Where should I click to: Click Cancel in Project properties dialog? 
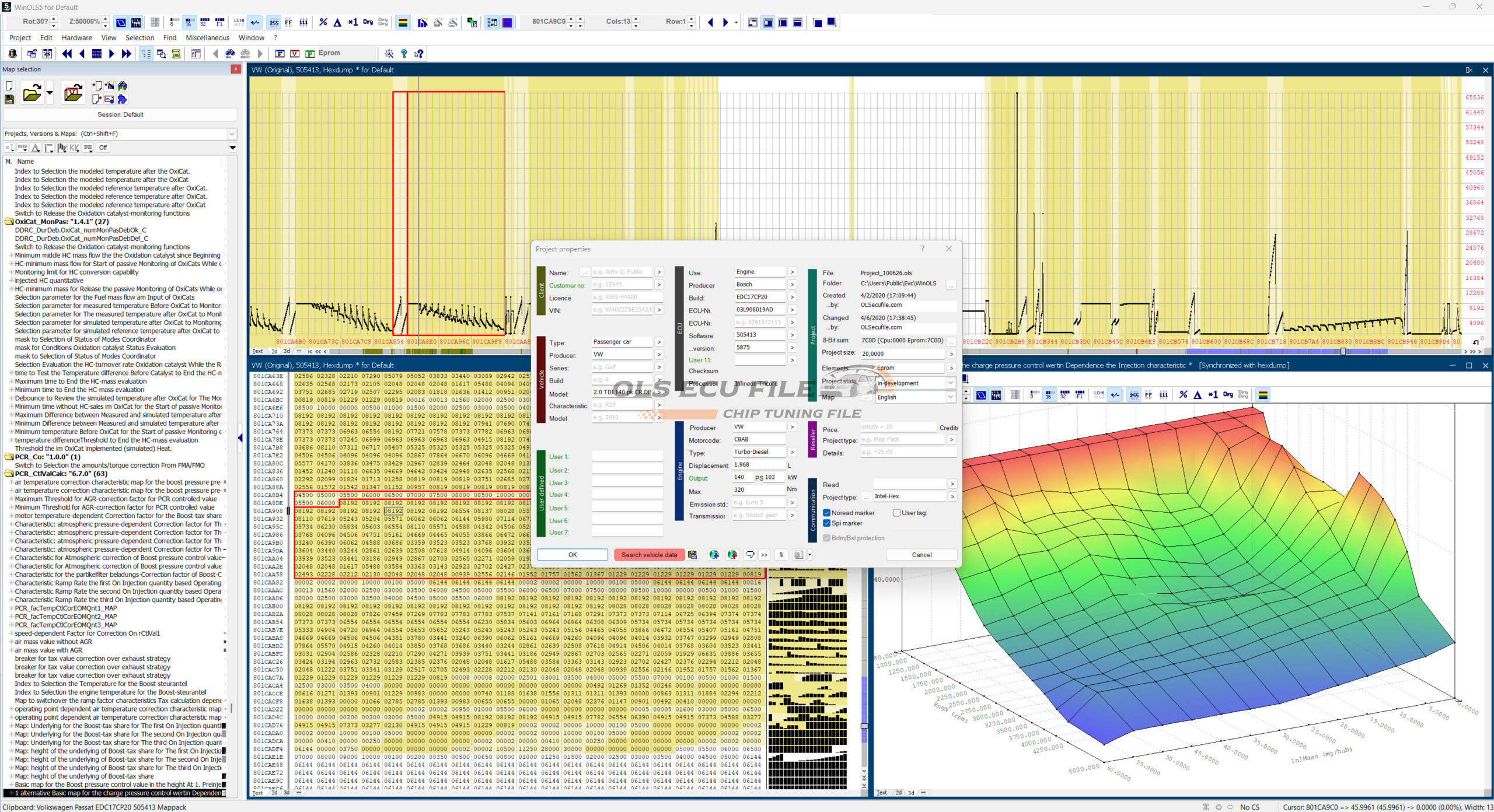click(x=921, y=555)
